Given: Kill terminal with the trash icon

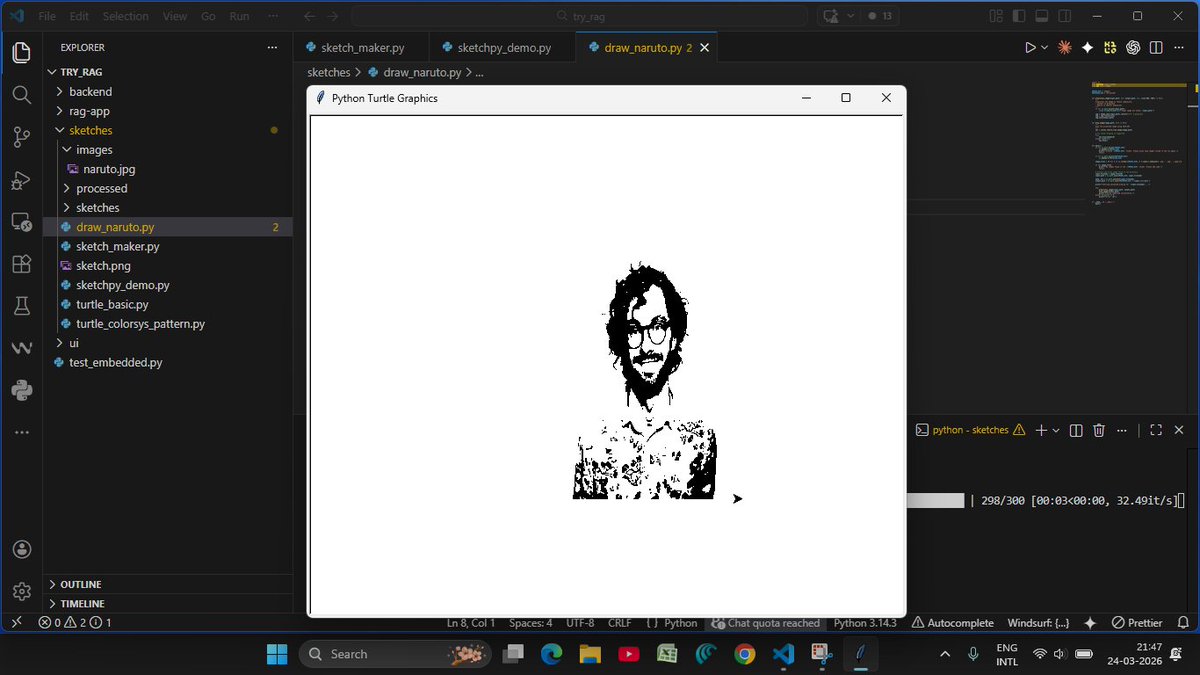Looking at the screenshot, I should pos(1099,430).
